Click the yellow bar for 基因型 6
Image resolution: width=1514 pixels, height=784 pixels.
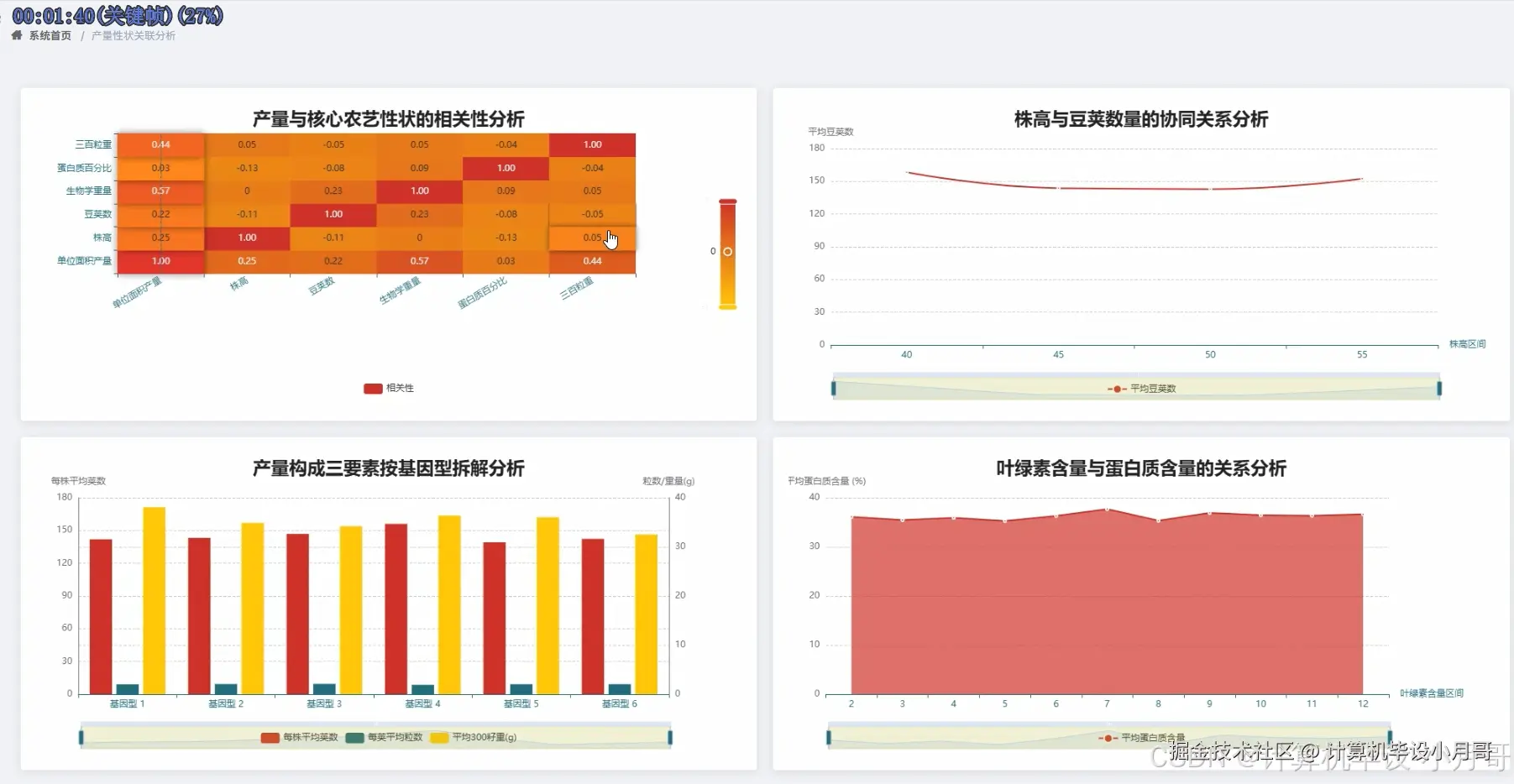click(x=647, y=614)
